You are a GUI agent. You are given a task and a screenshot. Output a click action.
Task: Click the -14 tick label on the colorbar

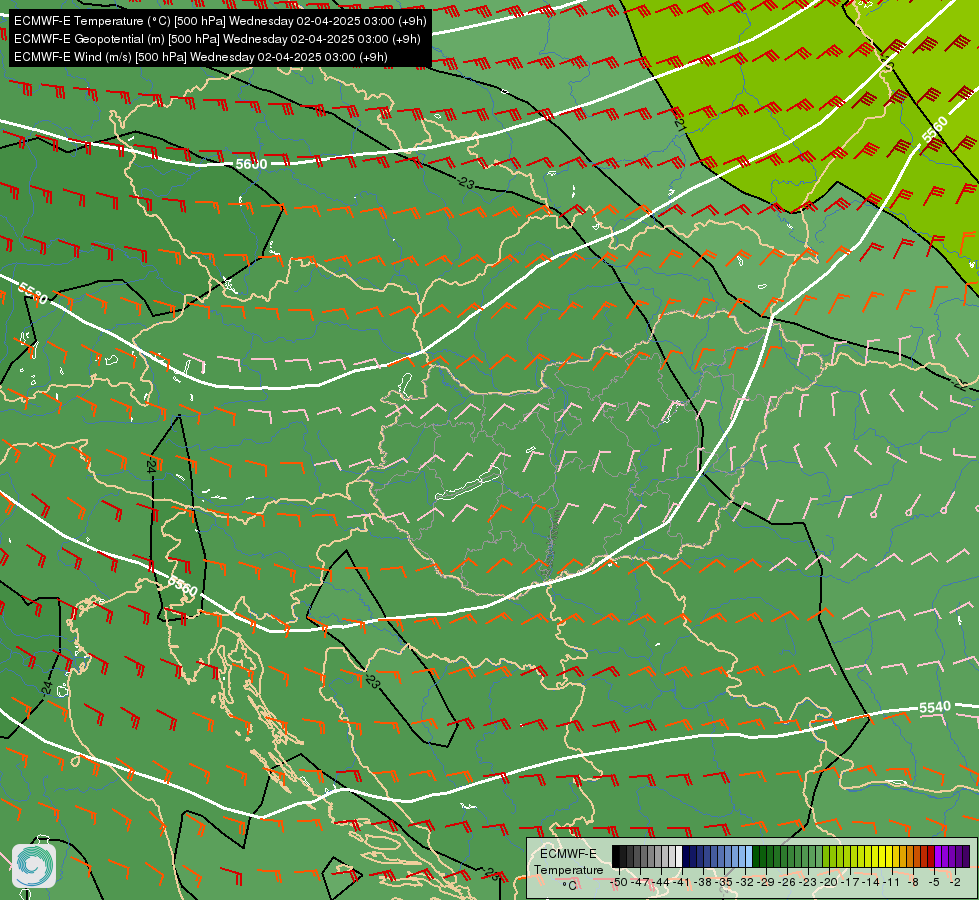872,882
